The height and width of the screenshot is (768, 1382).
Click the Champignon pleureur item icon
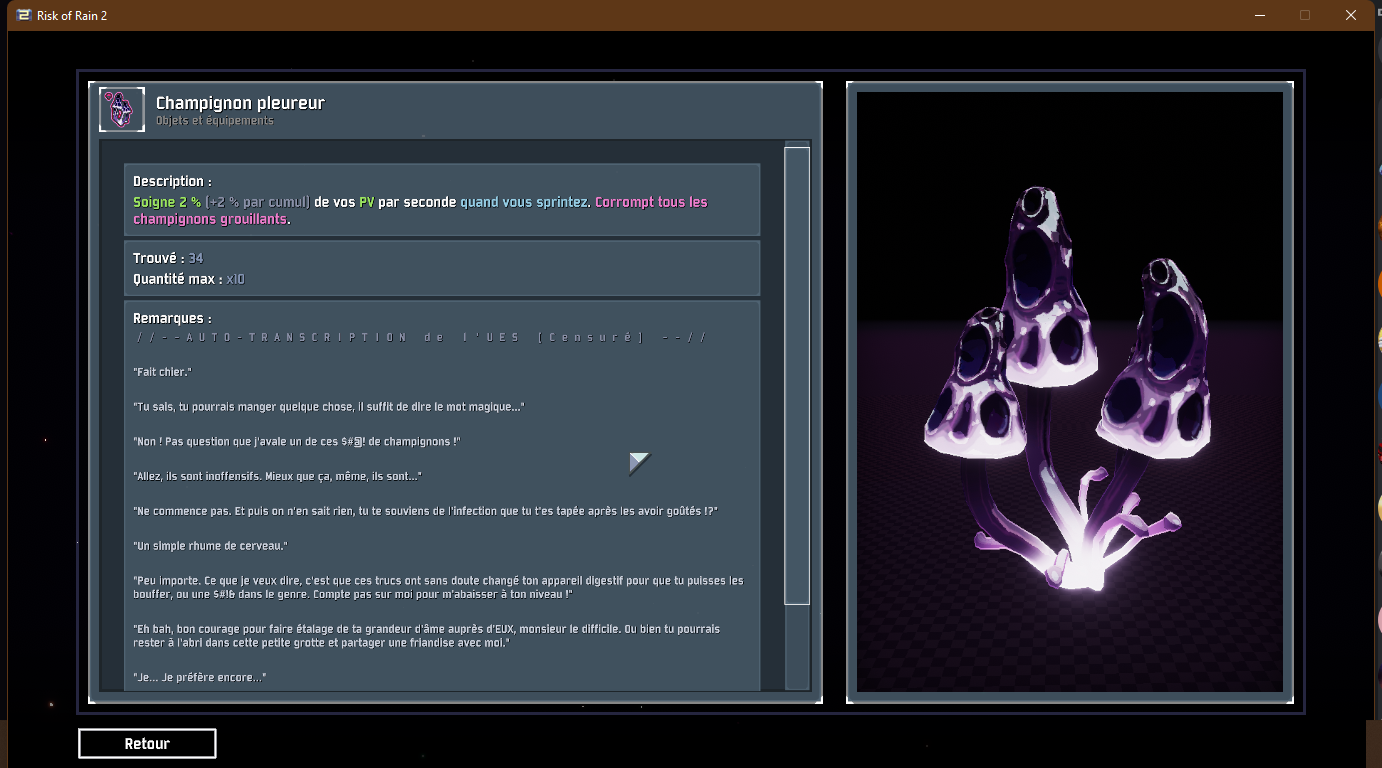pyautogui.click(x=122, y=109)
